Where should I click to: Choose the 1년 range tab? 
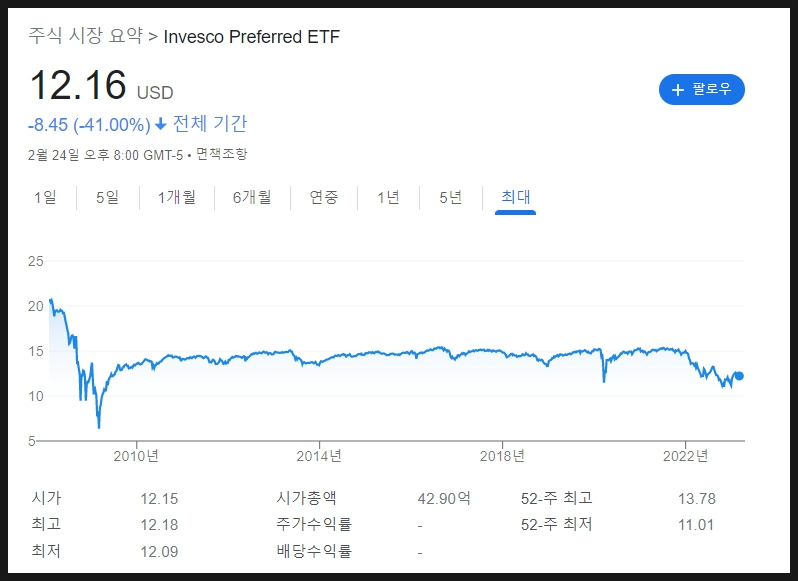pyautogui.click(x=388, y=197)
